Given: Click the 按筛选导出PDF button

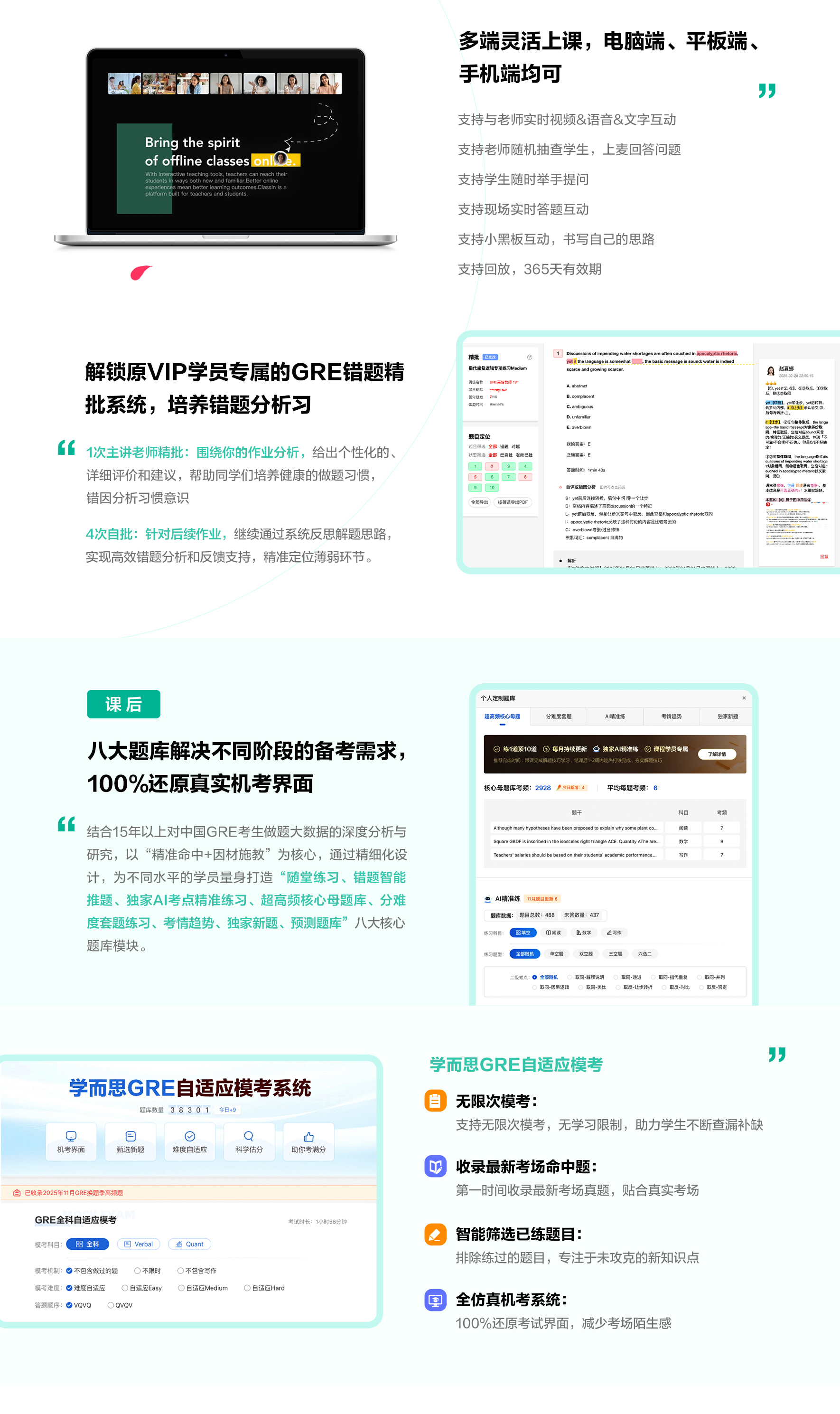Looking at the screenshot, I should click(512, 502).
